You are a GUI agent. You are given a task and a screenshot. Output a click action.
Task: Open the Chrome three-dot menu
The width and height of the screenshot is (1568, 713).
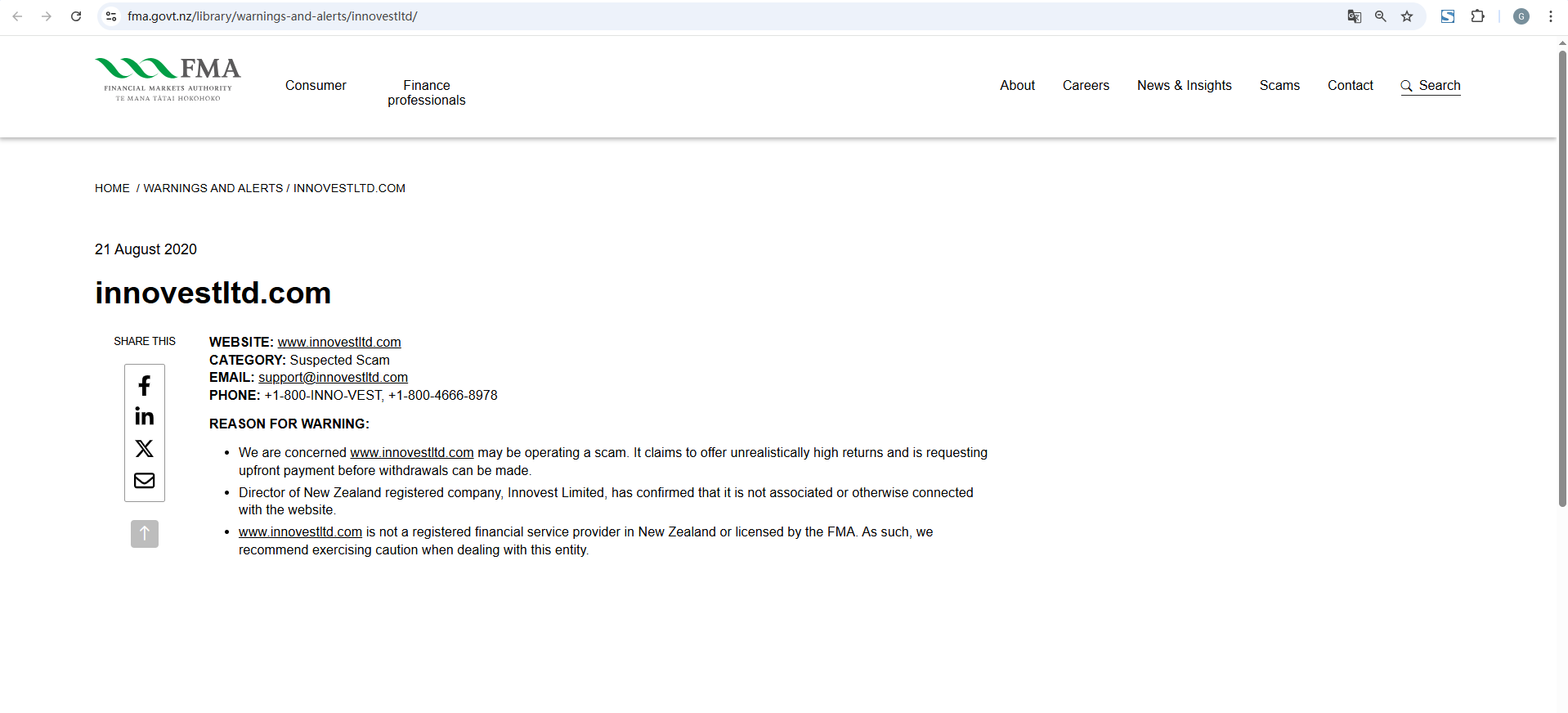(x=1551, y=16)
